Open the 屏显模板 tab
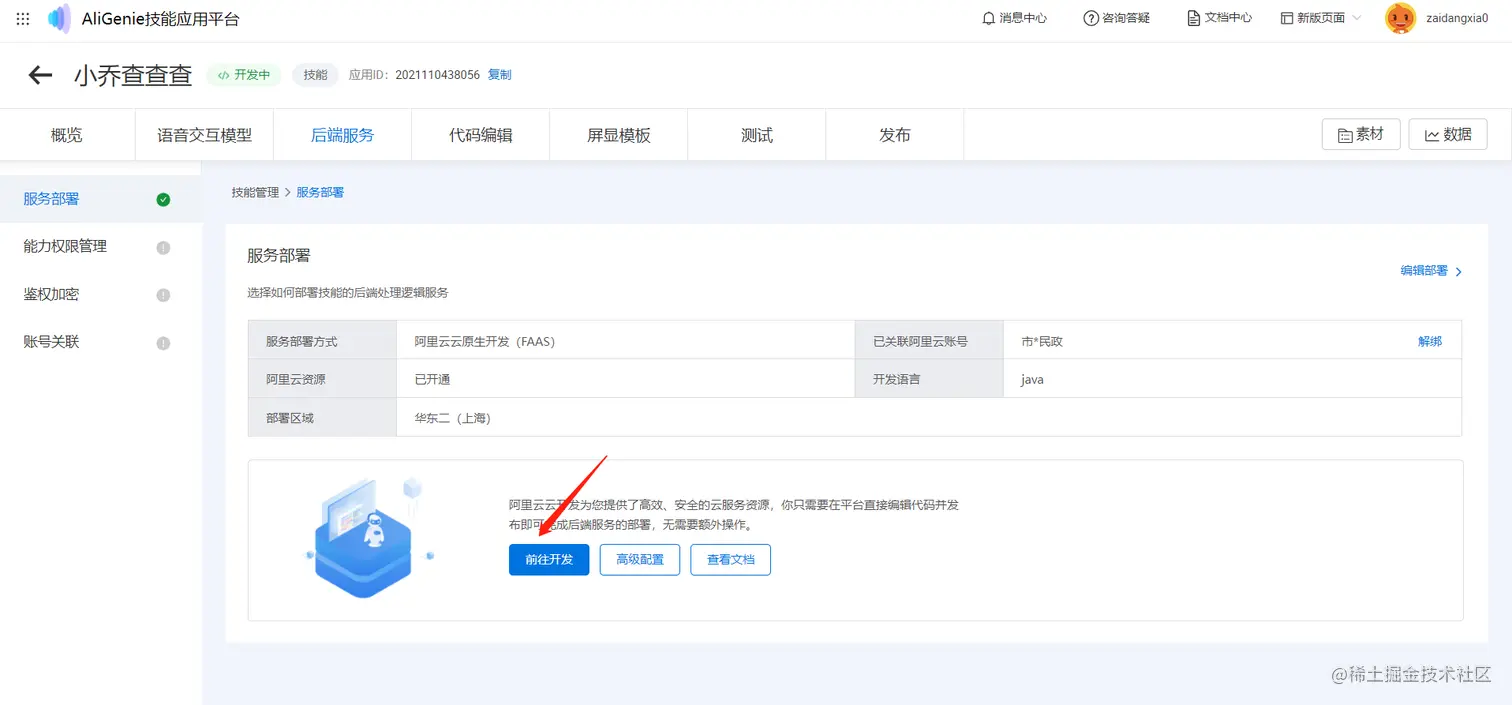 tap(619, 135)
